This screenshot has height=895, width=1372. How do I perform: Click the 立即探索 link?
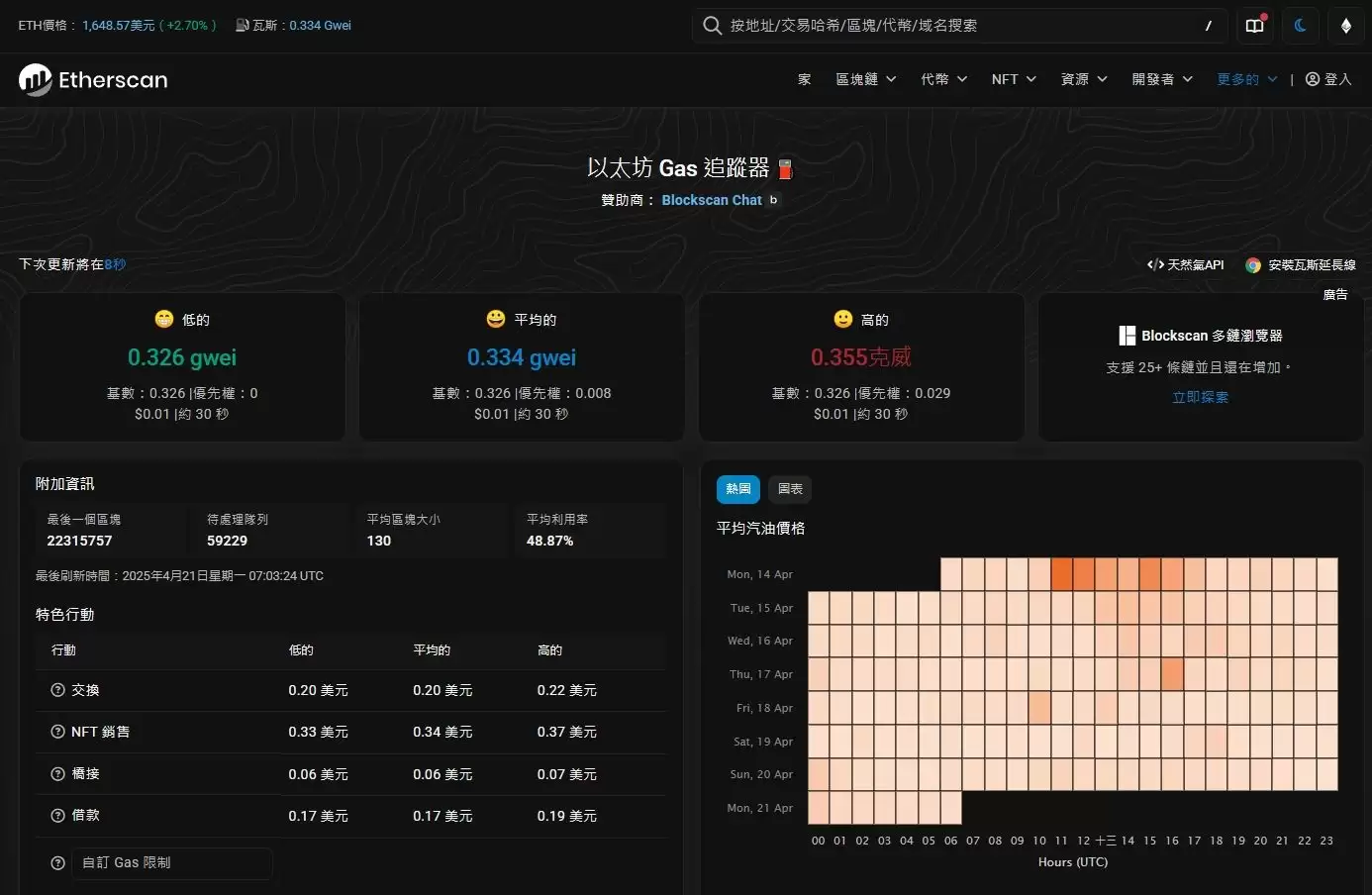pos(1200,397)
